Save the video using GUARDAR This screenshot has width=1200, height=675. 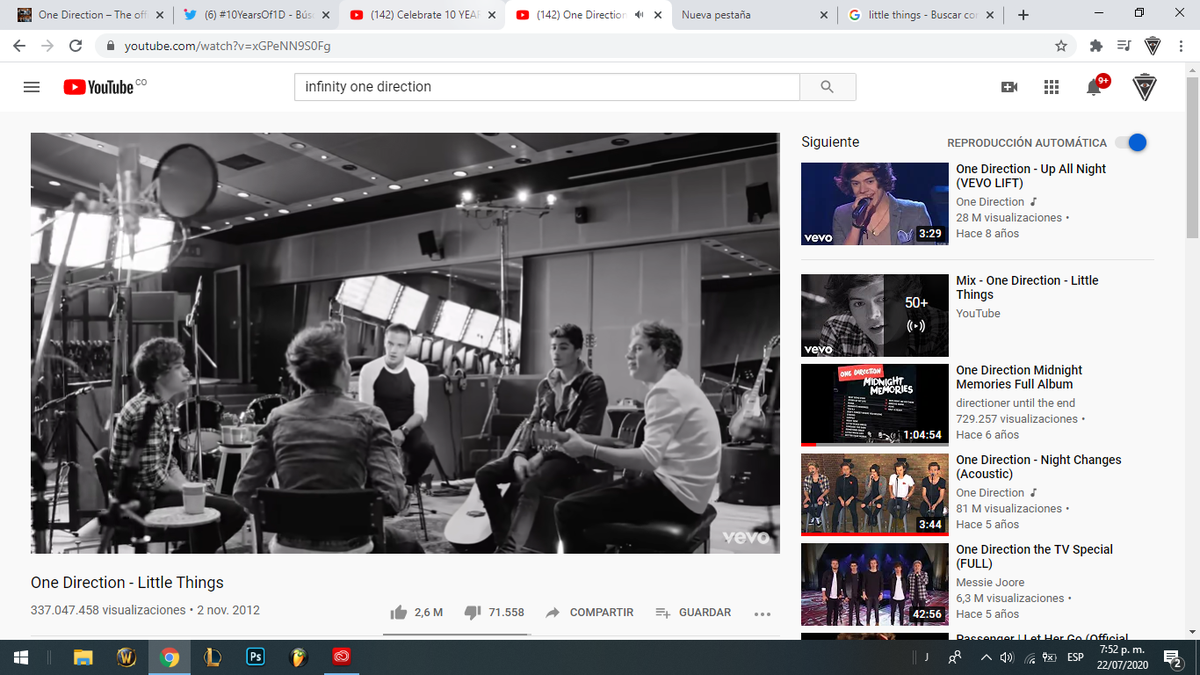click(x=693, y=612)
